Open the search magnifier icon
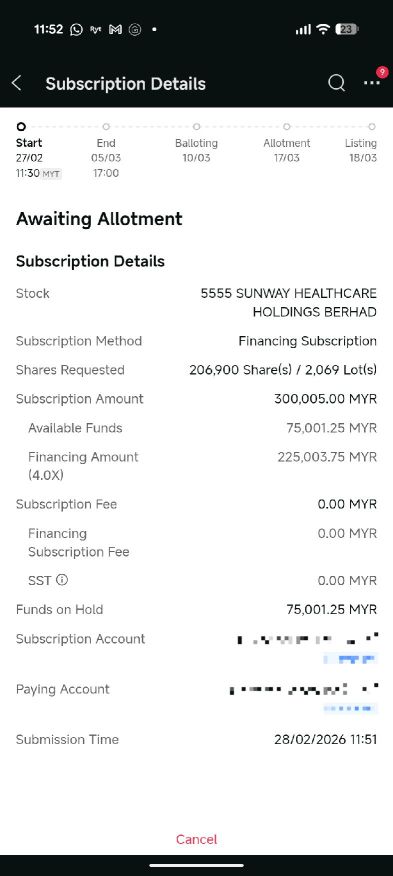Image resolution: width=393 pixels, height=876 pixels. (336, 83)
